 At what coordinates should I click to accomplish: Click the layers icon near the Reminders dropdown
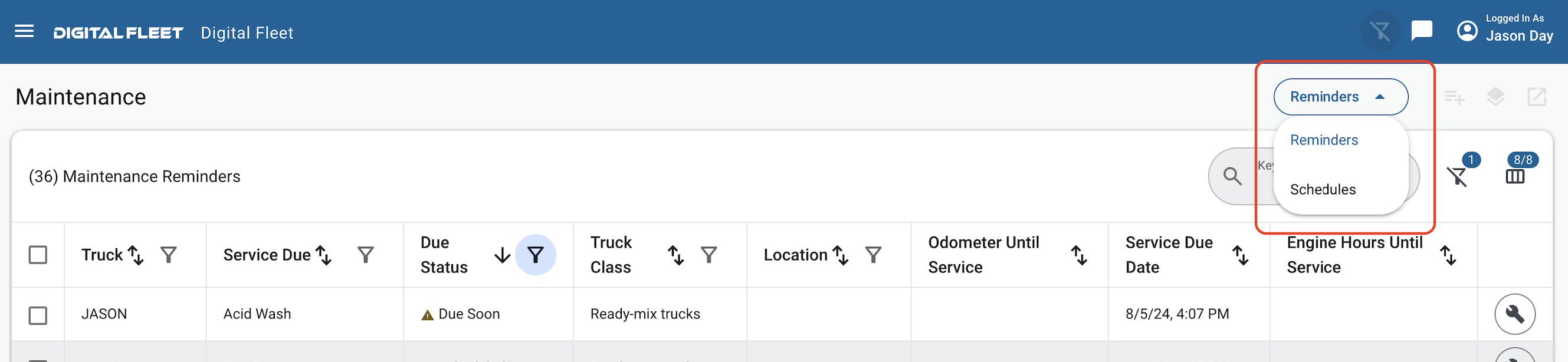coord(1496,97)
